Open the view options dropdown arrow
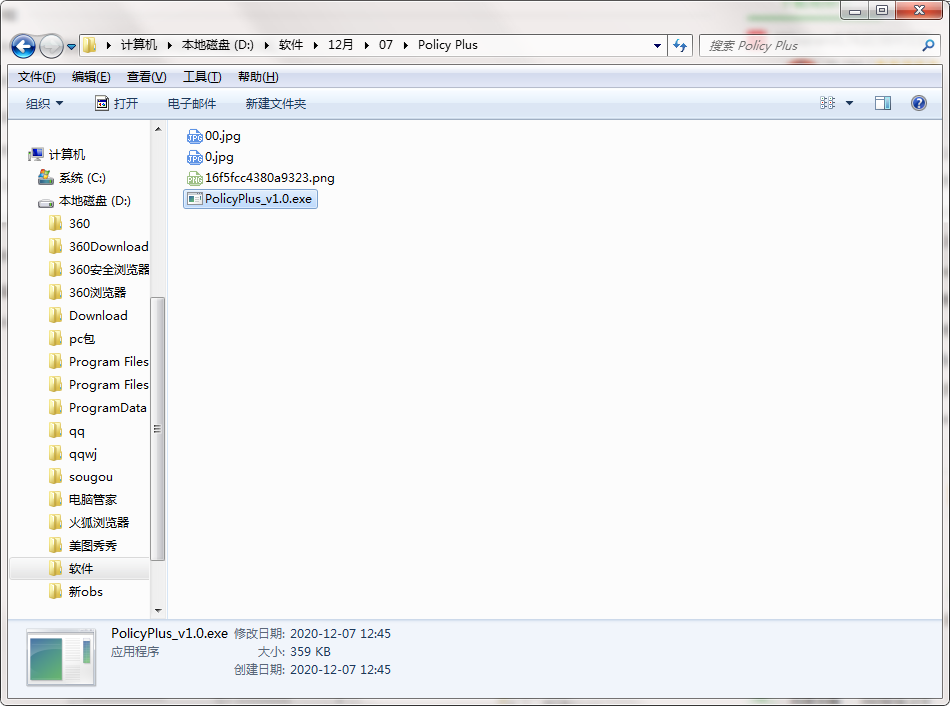950x706 pixels. click(x=849, y=103)
